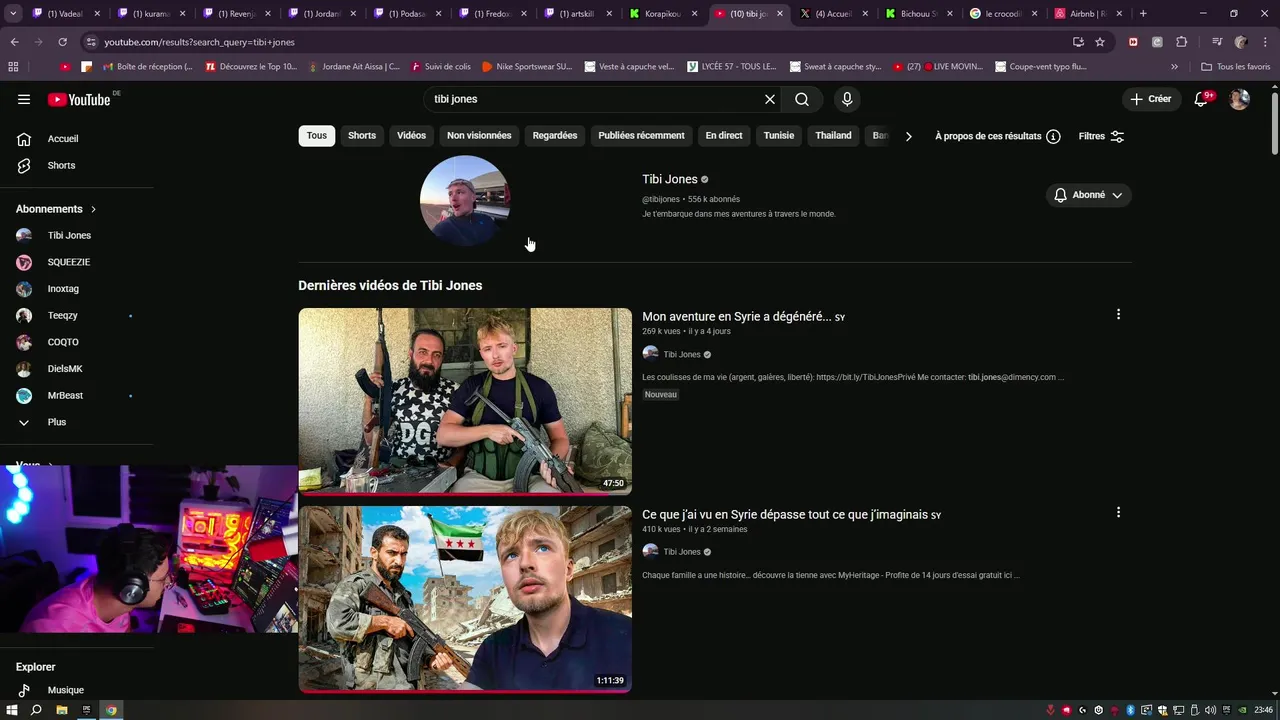
Task: Click the Créer button
Action: [1151, 99]
